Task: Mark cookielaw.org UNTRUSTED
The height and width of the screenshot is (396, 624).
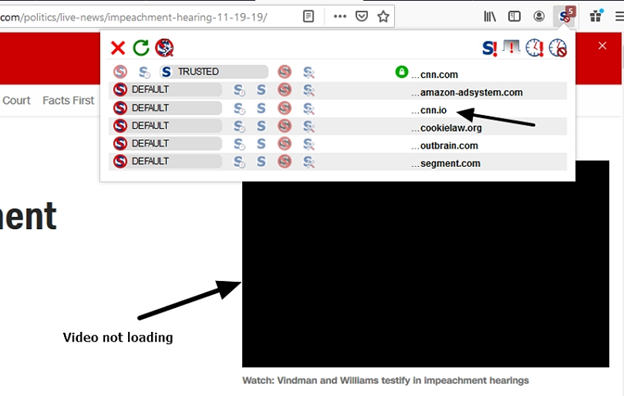Action: tap(284, 126)
